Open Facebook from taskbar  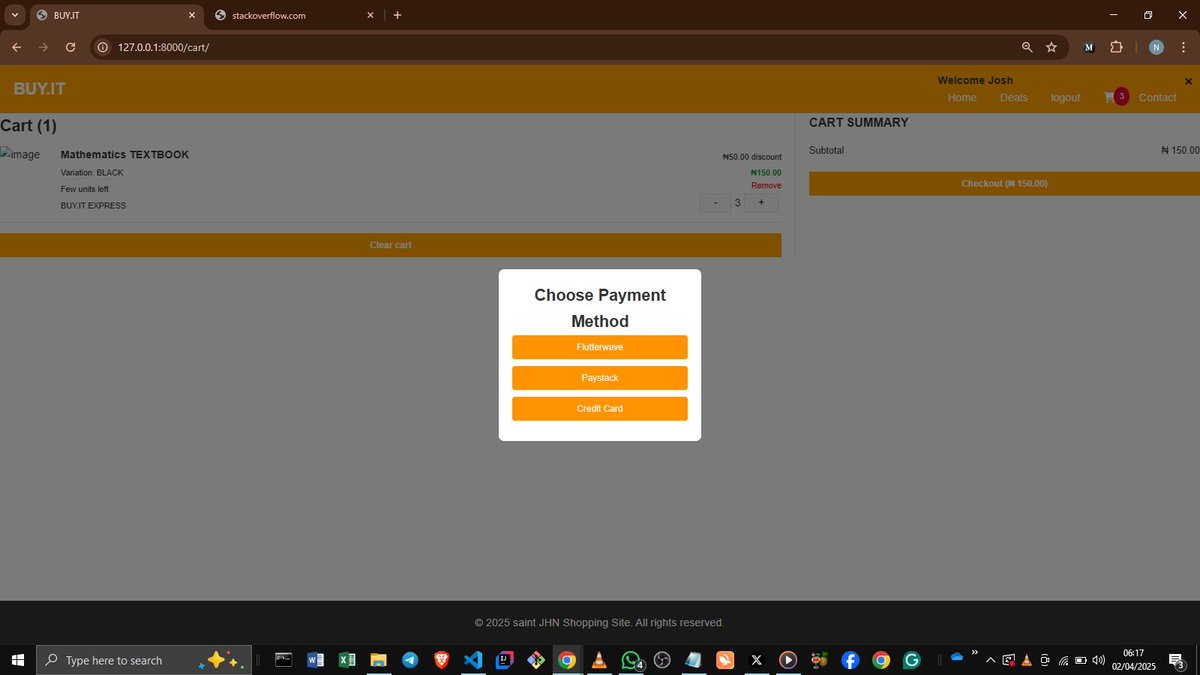tap(850, 660)
